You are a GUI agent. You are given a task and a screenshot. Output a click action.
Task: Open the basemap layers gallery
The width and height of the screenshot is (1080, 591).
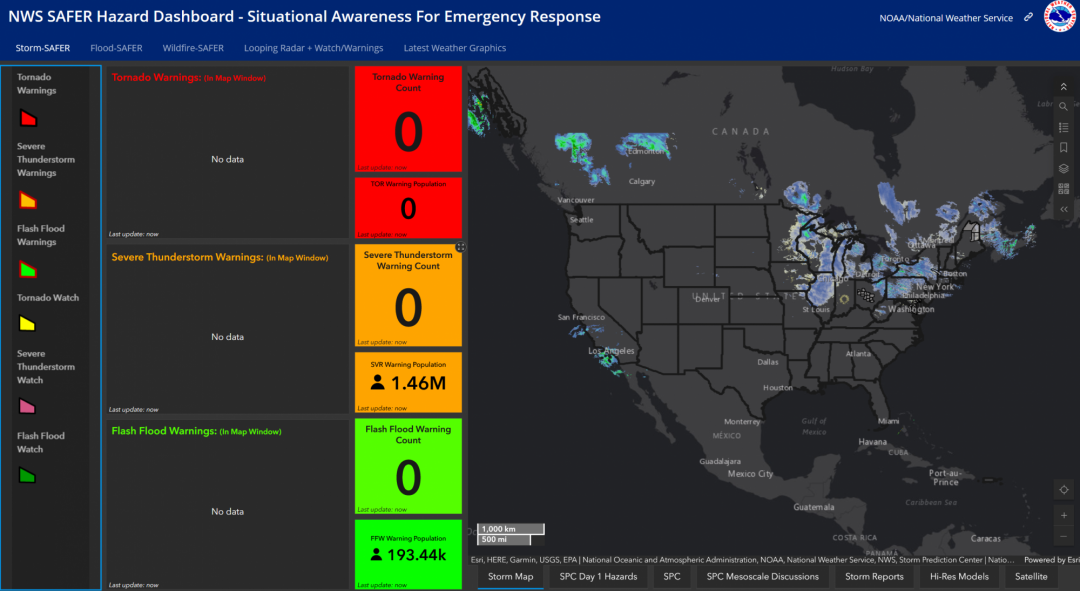click(x=1063, y=168)
